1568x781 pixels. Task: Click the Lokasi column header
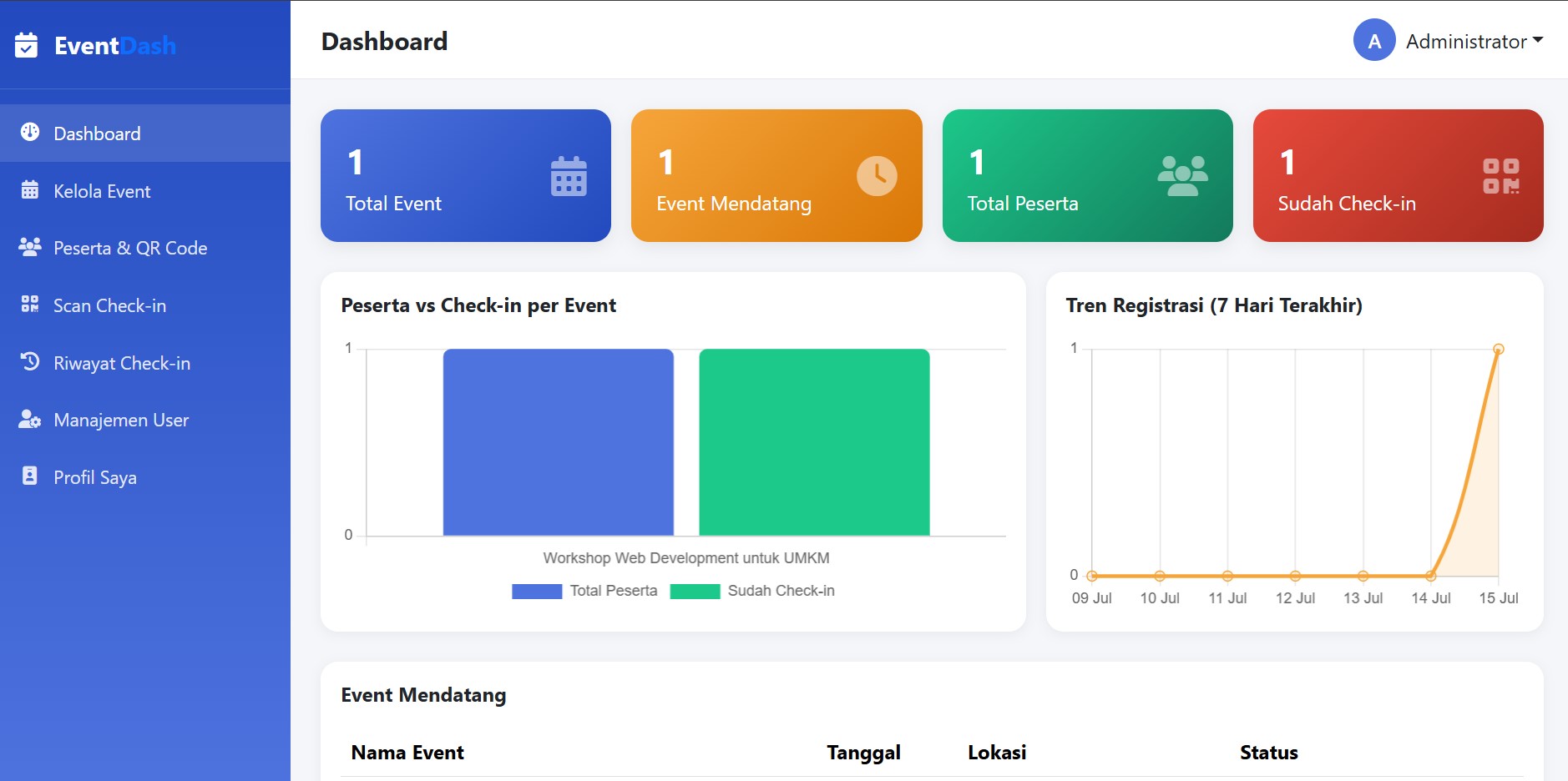[997, 753]
